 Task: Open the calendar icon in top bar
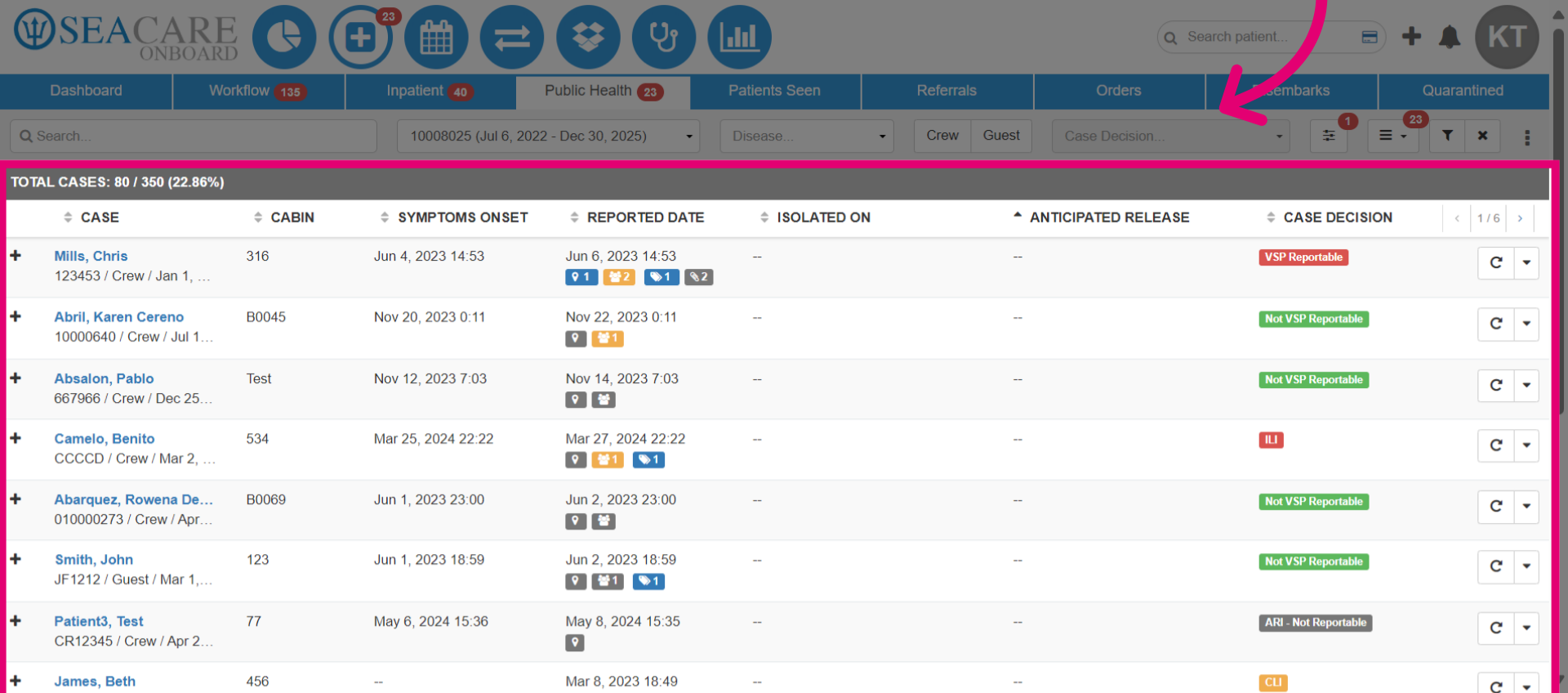pyautogui.click(x=436, y=37)
